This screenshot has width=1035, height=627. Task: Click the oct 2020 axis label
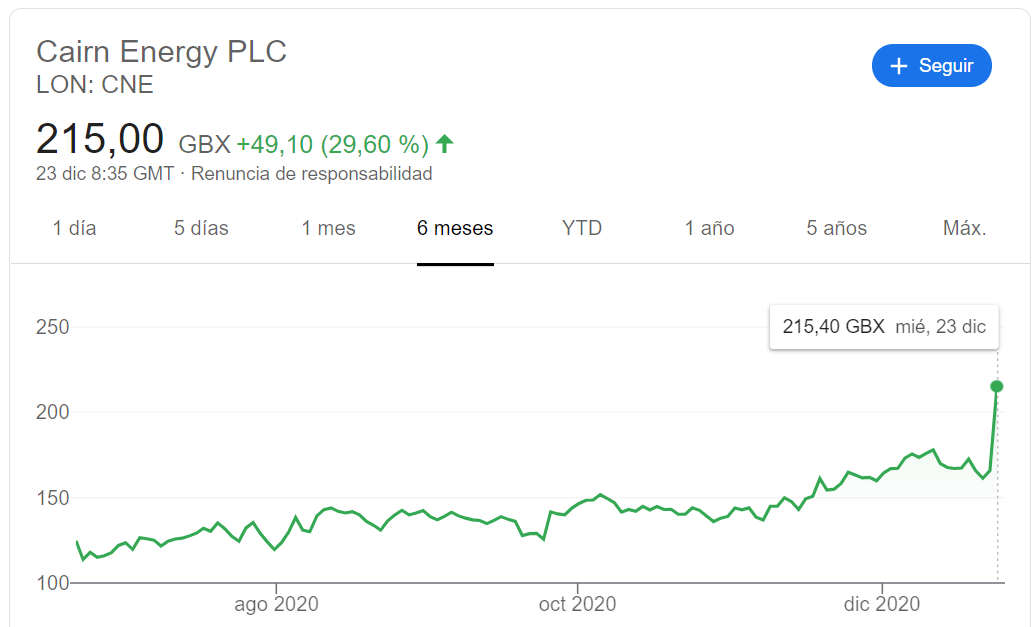point(577,605)
